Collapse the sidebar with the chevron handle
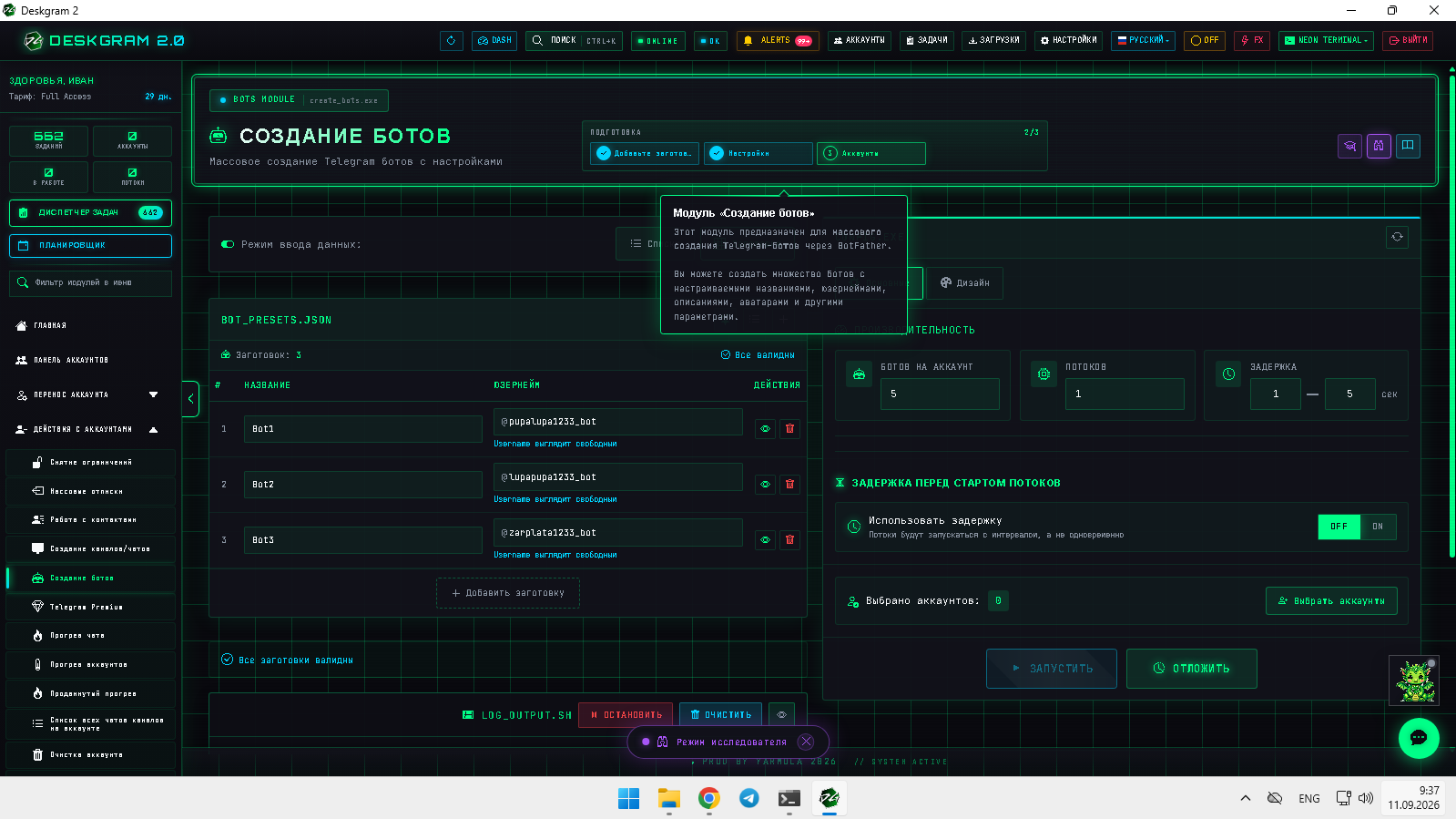 click(190, 398)
